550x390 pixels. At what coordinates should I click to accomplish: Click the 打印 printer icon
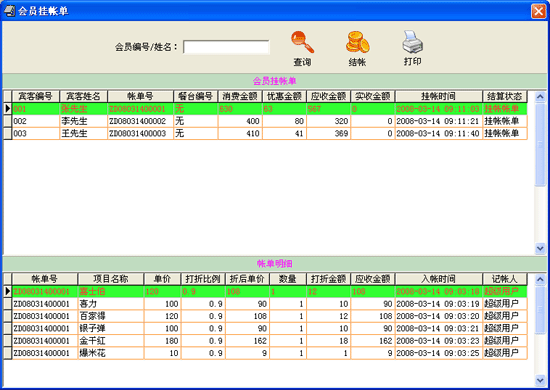pyautogui.click(x=412, y=42)
